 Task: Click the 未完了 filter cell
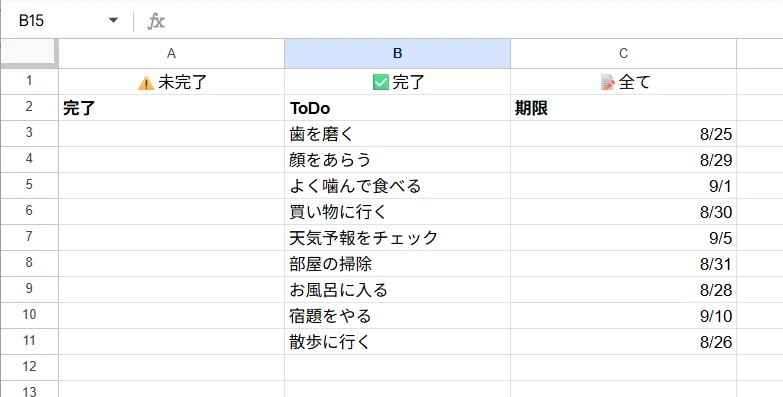pos(171,82)
